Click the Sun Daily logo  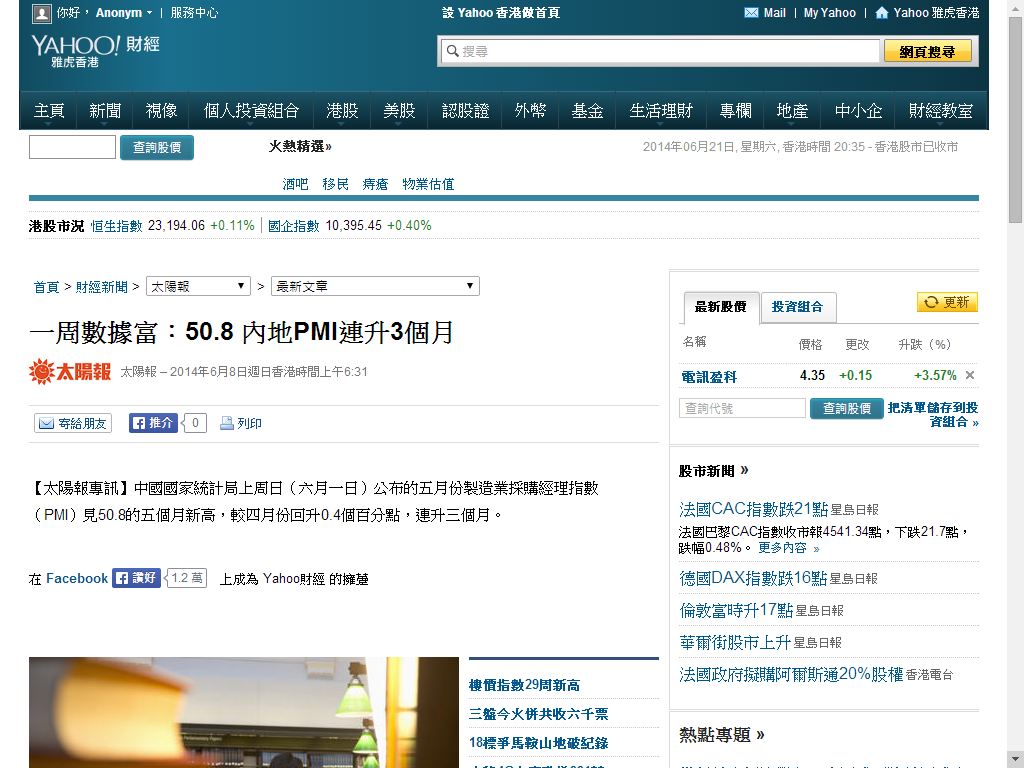click(70, 372)
